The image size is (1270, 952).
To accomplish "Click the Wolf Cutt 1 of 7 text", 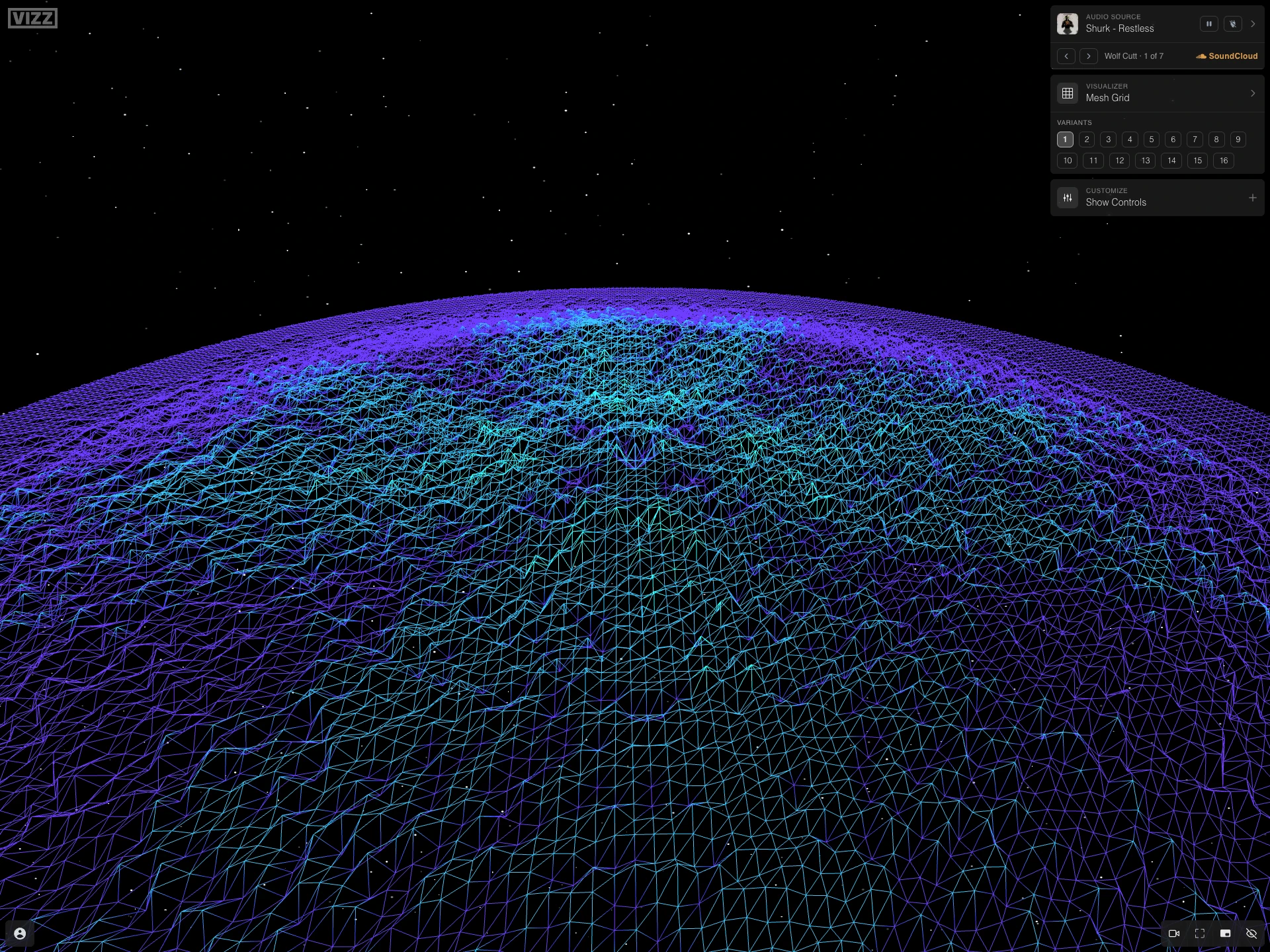I will click(1134, 56).
